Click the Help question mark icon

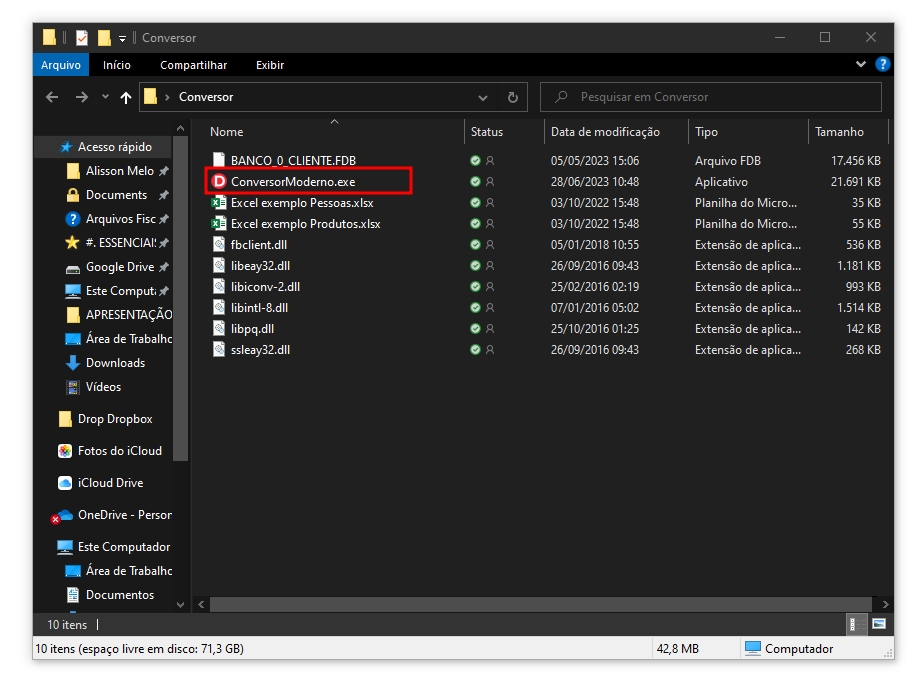click(882, 64)
